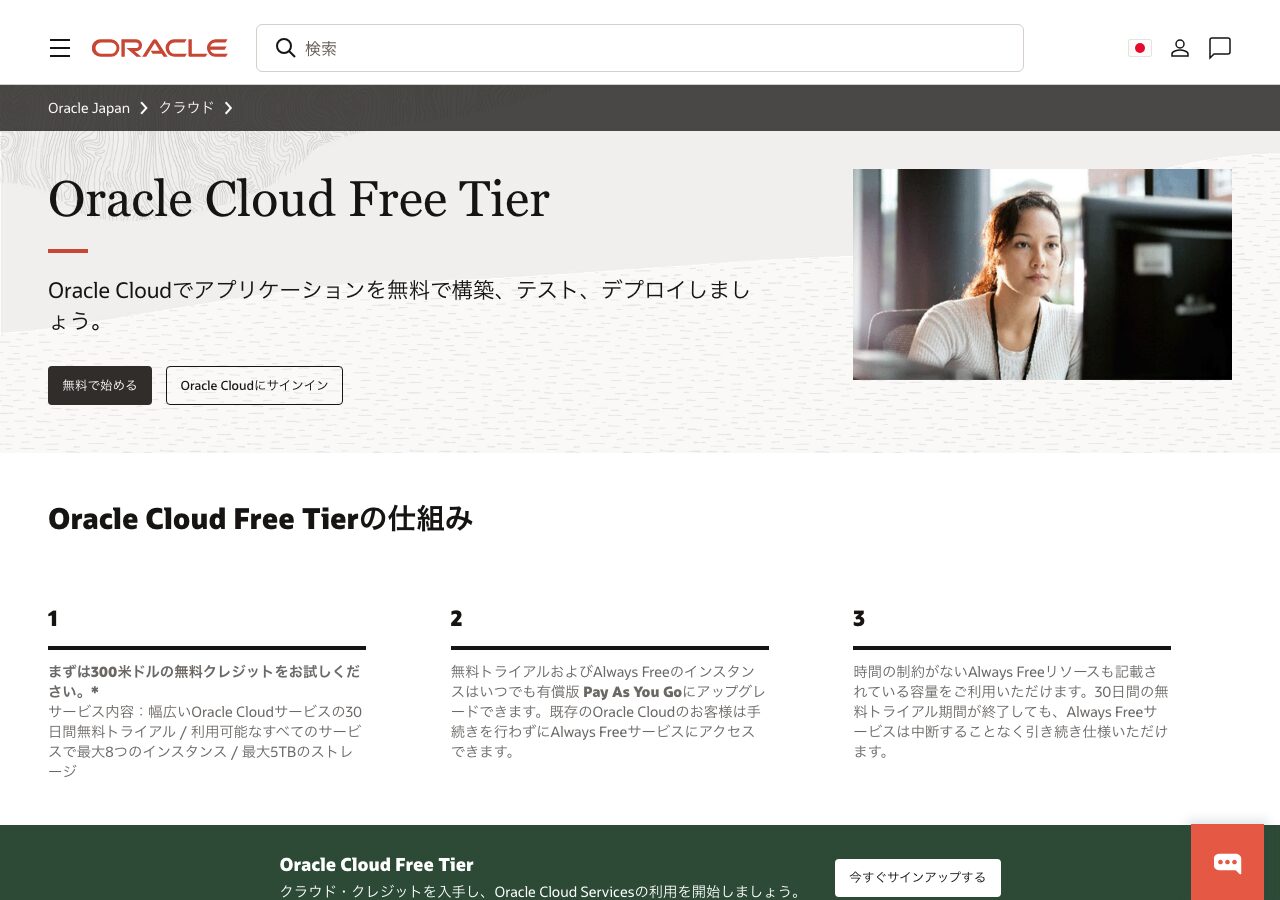This screenshot has height=900, width=1280.
Task: Click the クラウド・クレジットを入手し banner text
Action: [x=540, y=891]
